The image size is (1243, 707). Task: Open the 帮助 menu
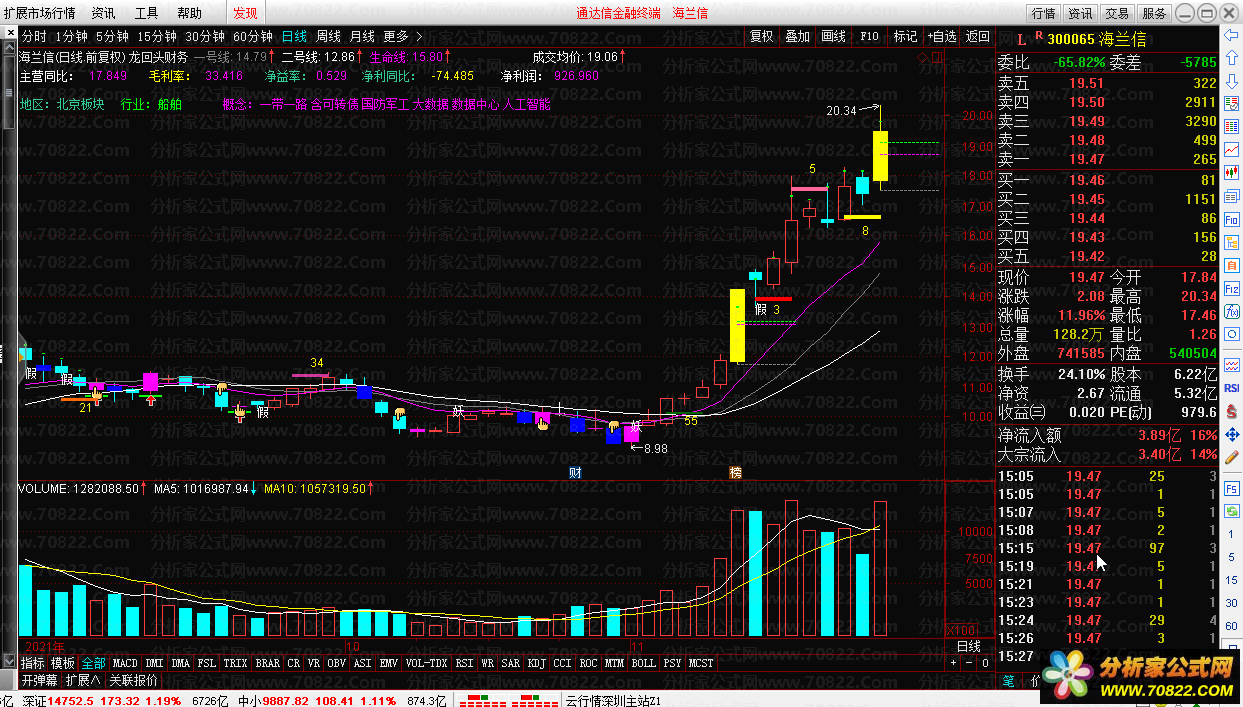point(189,13)
